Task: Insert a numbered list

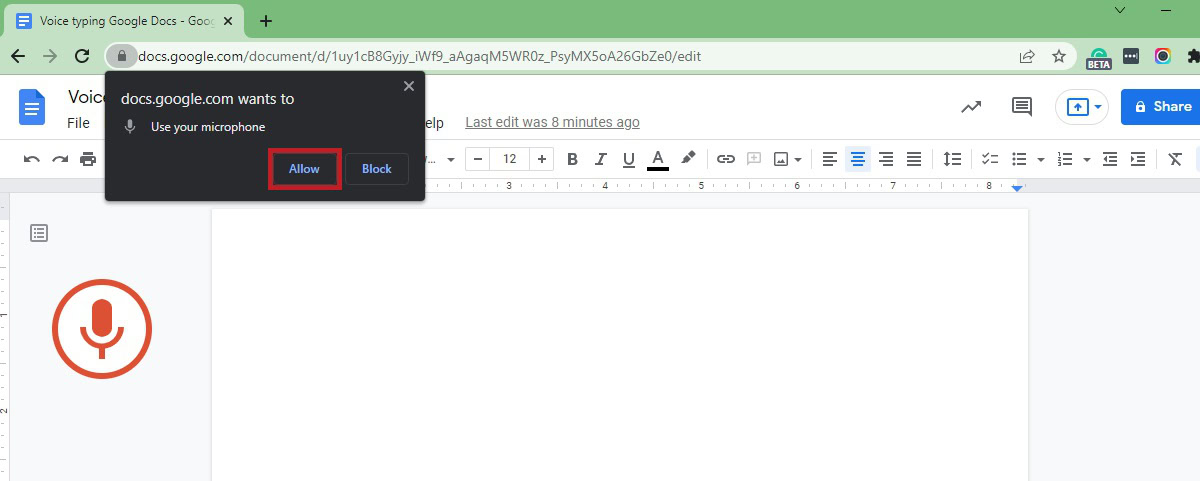Action: 1066,159
